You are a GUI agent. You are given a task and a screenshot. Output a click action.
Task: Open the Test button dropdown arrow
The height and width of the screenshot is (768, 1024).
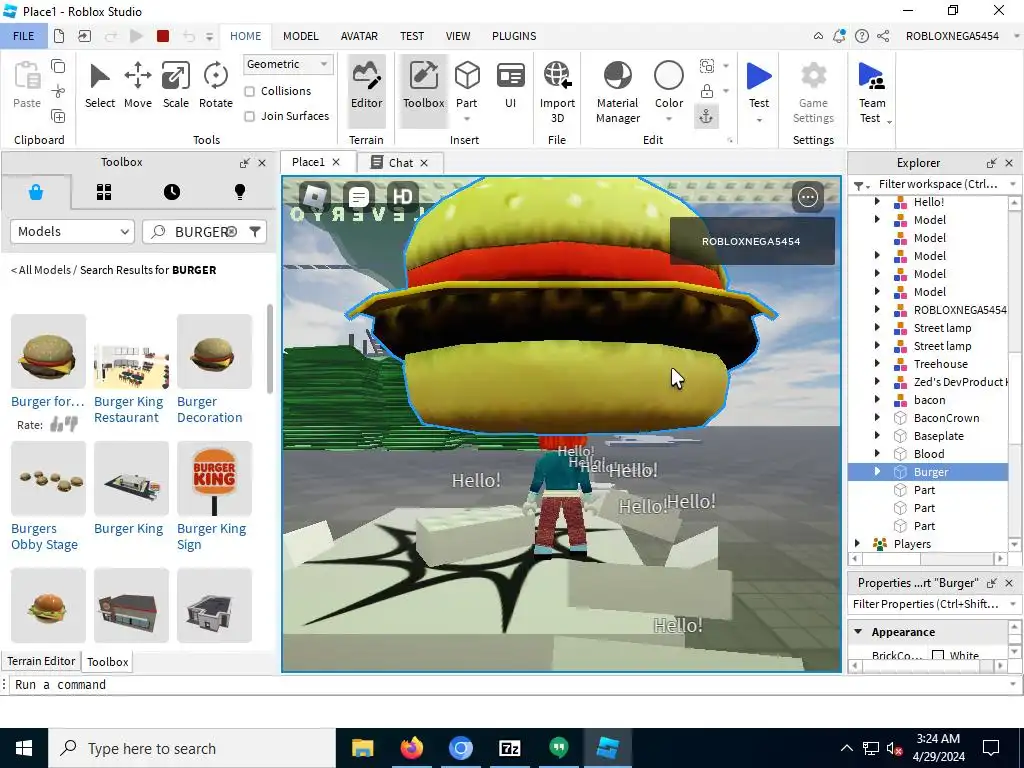point(759,120)
